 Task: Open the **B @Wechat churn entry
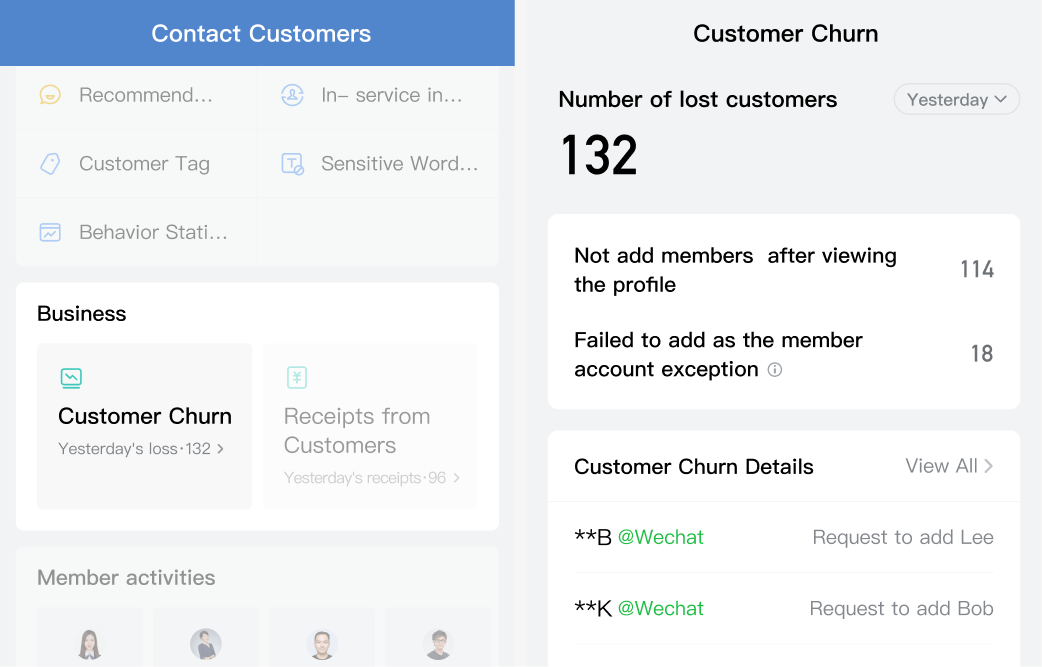point(783,537)
